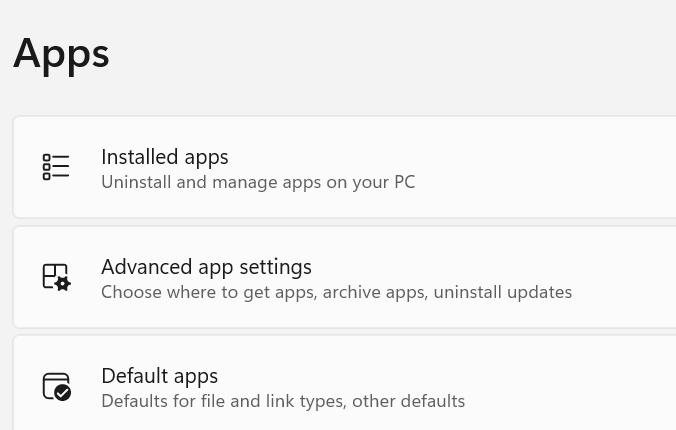
Task: Click the bullet squares of the Installed apps icon
Action: pyautogui.click(x=47, y=167)
